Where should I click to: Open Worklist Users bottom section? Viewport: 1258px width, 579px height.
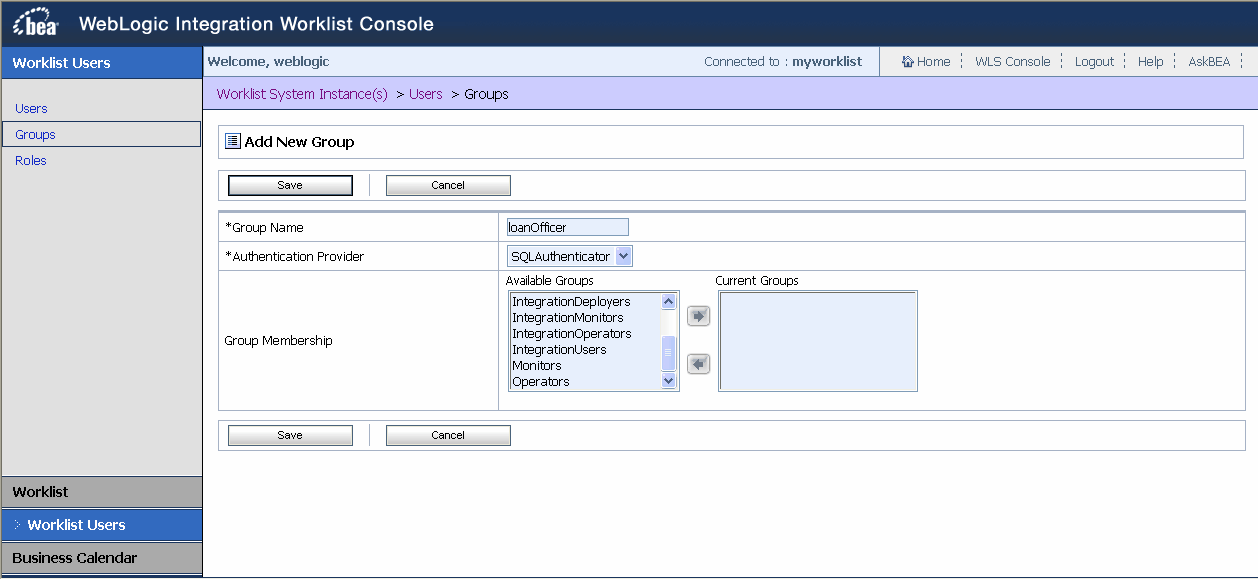[101, 525]
